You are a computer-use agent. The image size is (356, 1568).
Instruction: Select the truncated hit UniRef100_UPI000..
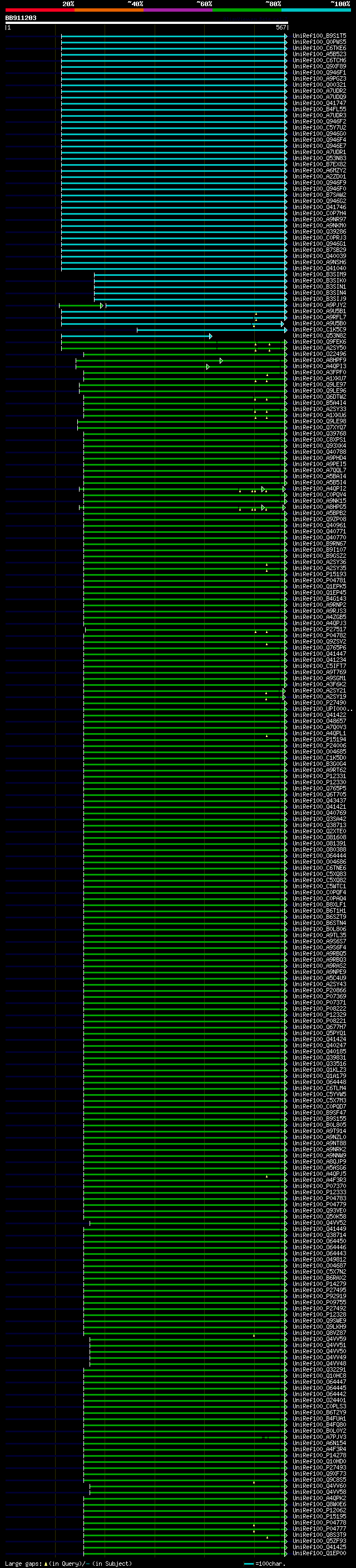pyautogui.click(x=323, y=709)
